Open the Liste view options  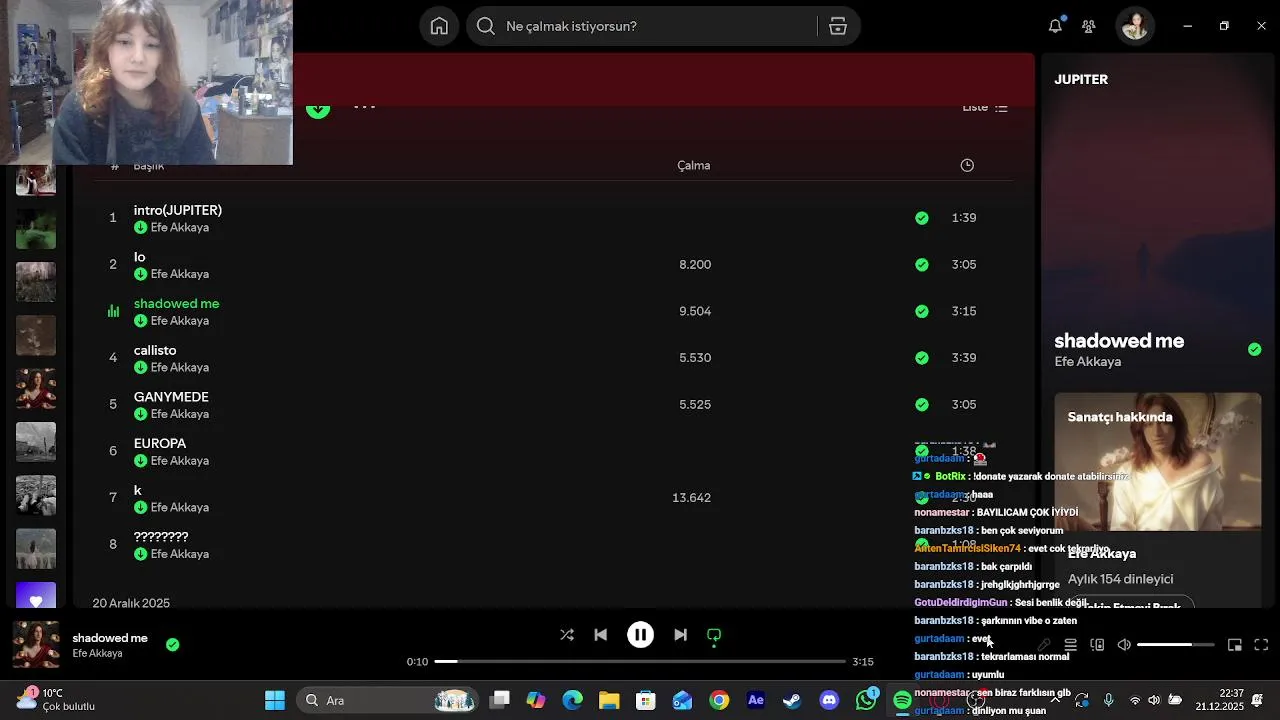click(985, 107)
